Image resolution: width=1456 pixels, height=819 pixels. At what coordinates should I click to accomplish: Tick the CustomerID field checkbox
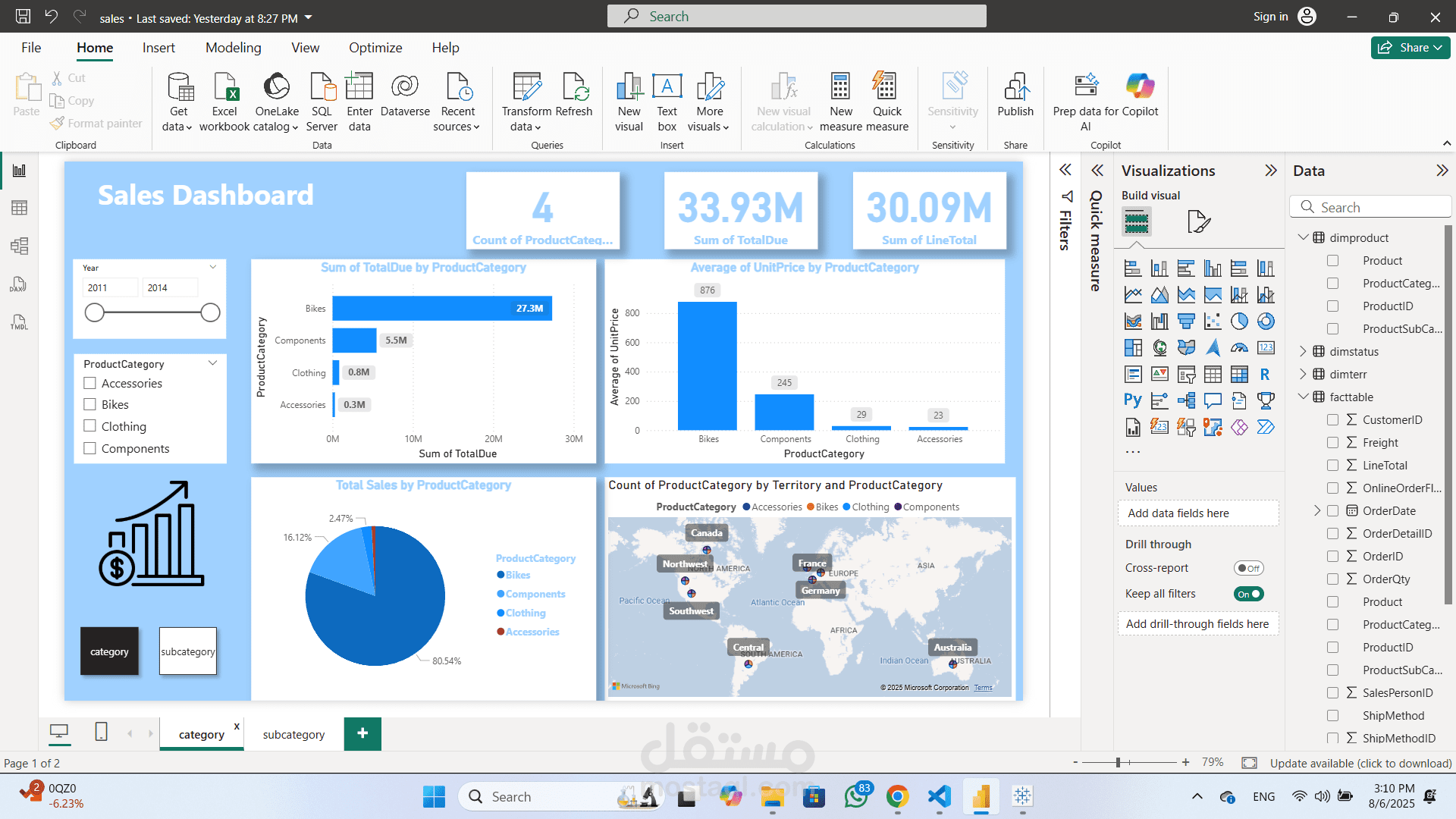pyautogui.click(x=1332, y=419)
